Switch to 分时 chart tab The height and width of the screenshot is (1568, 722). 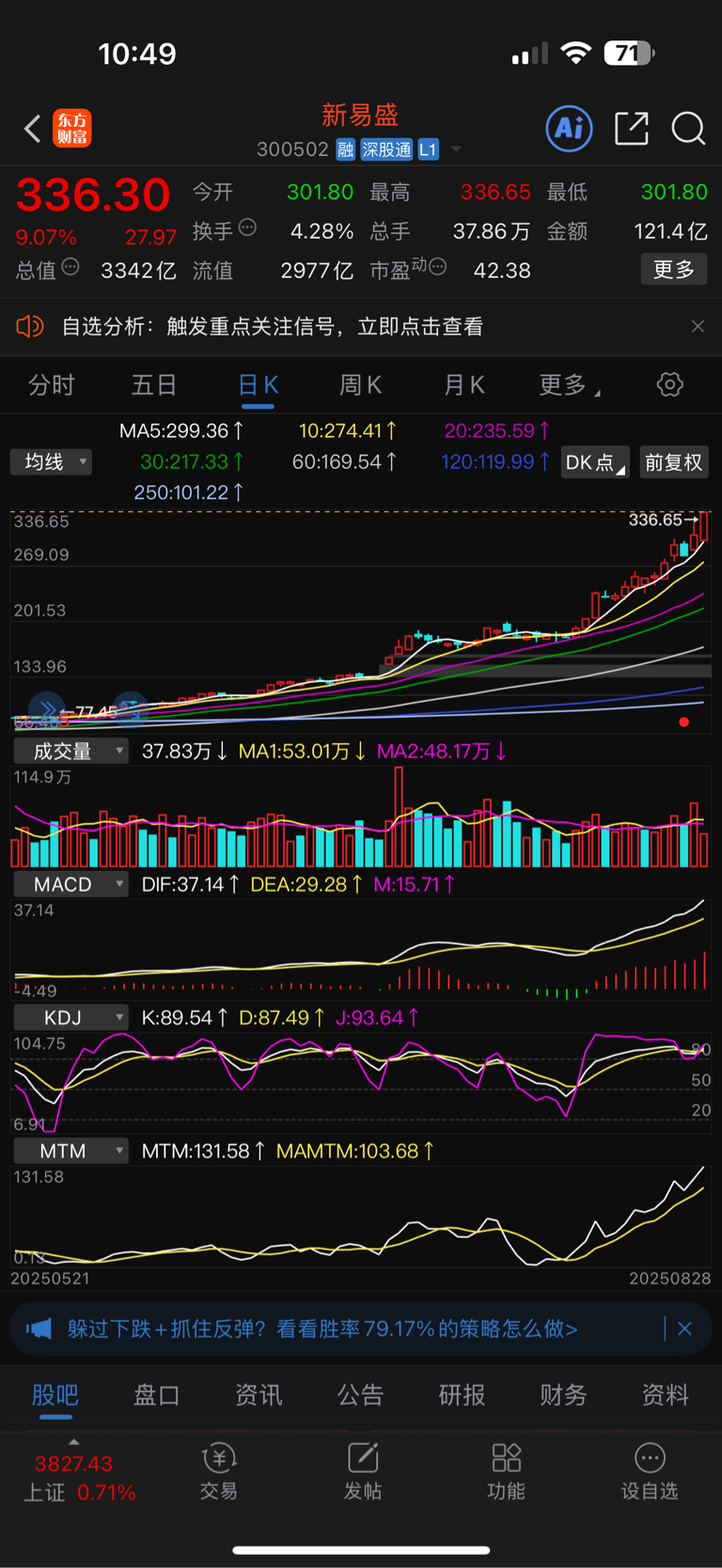pyautogui.click(x=52, y=385)
